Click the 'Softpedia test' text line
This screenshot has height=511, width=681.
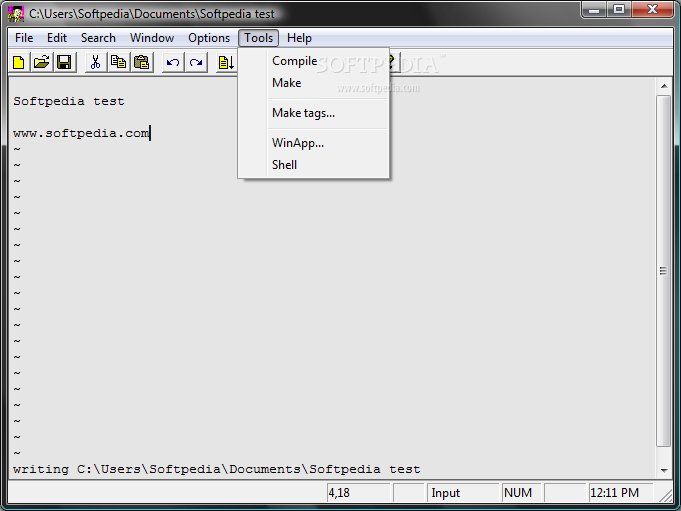[x=69, y=102]
